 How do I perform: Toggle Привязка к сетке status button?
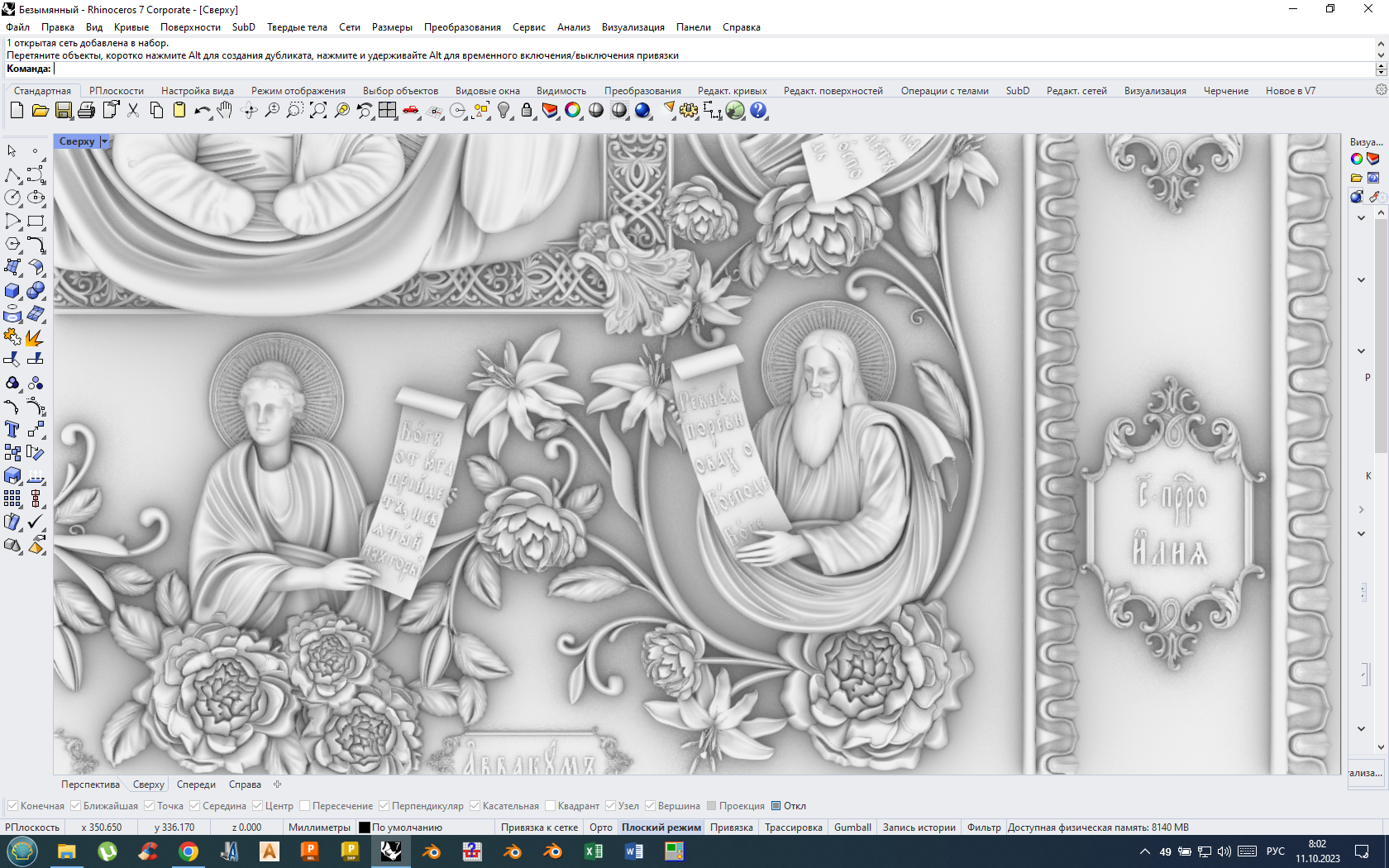coord(539,827)
